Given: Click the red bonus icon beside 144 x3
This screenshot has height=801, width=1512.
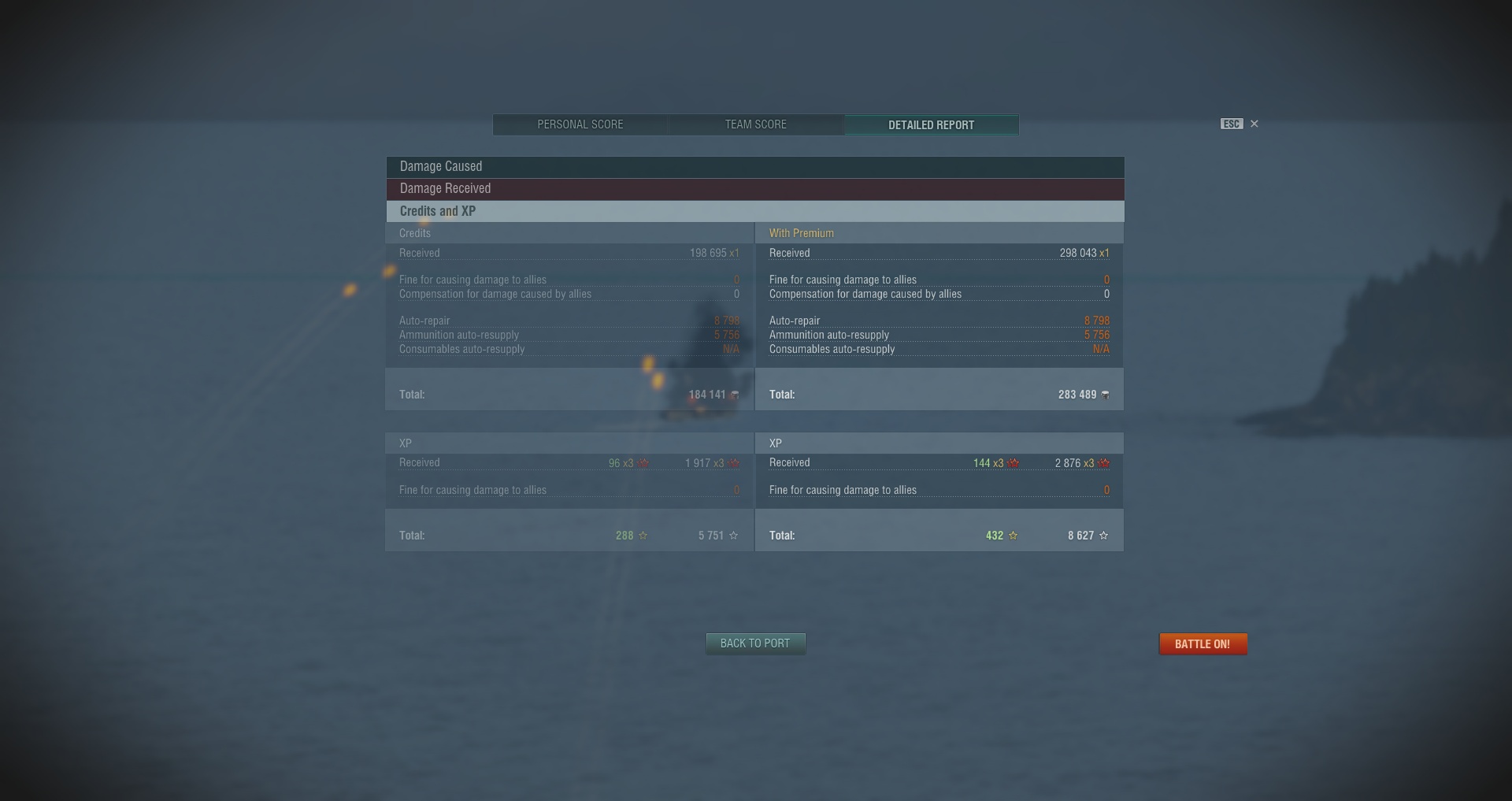Looking at the screenshot, I should pyautogui.click(x=1013, y=463).
